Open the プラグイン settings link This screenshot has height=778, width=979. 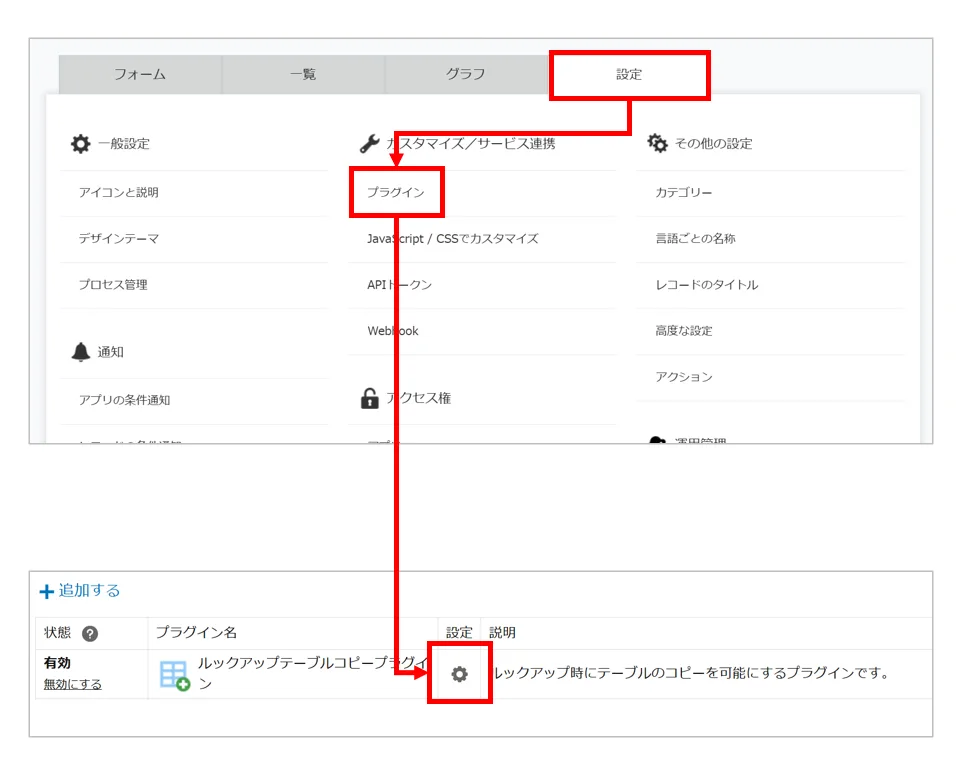[x=396, y=192]
